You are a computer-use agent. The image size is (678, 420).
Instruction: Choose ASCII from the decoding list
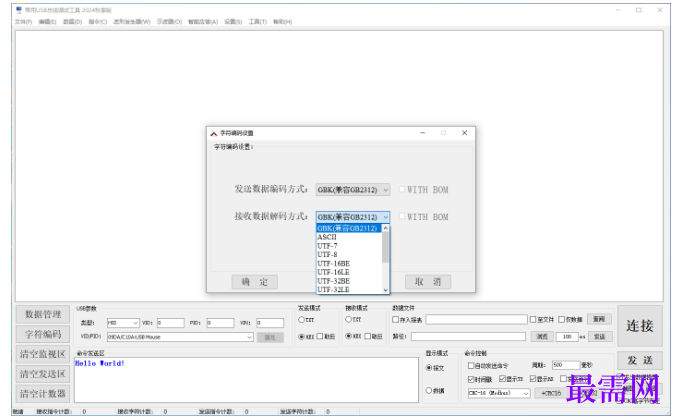click(x=349, y=237)
